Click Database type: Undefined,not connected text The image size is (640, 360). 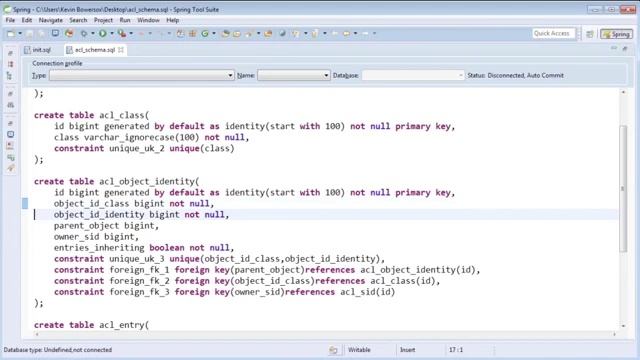(x=58, y=350)
